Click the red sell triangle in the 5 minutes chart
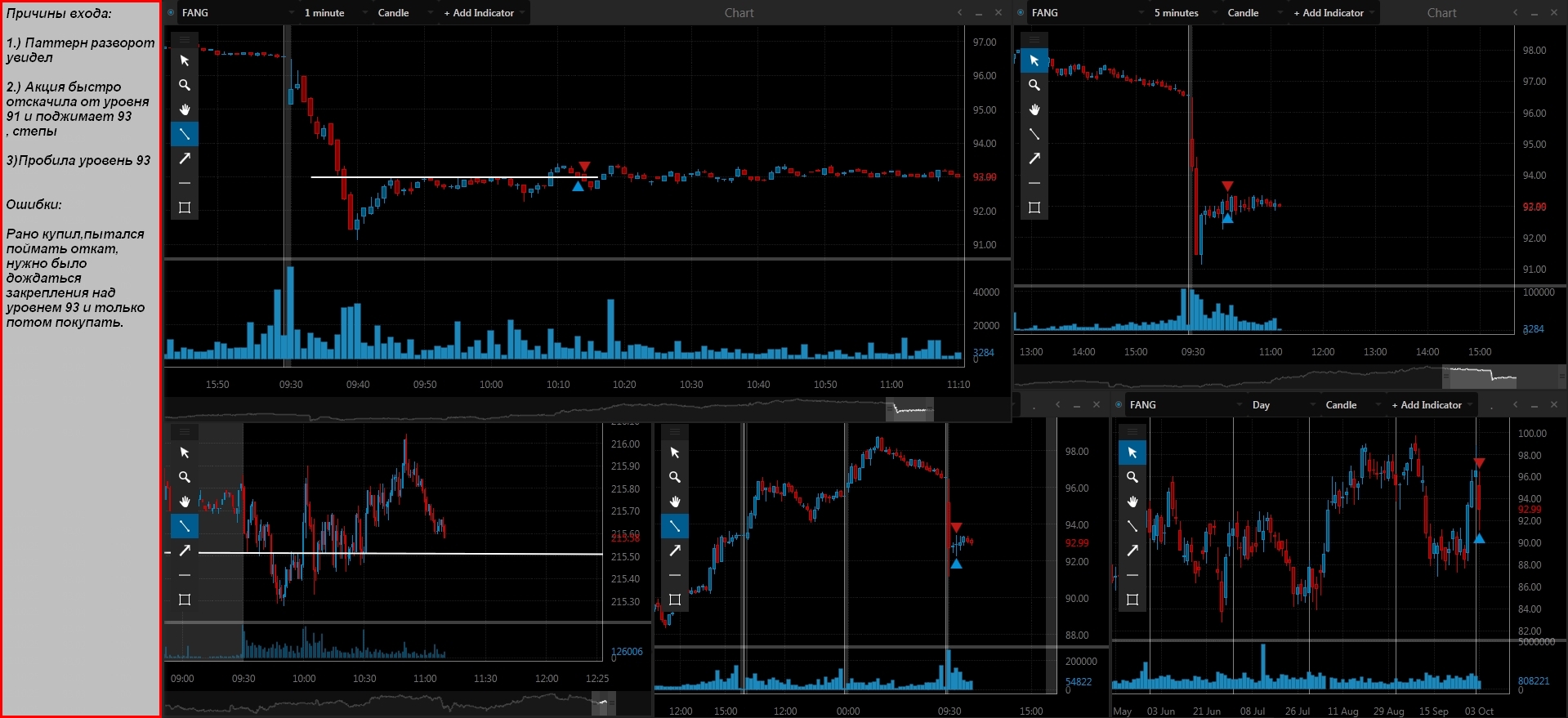The image size is (1568, 718). [x=1227, y=186]
